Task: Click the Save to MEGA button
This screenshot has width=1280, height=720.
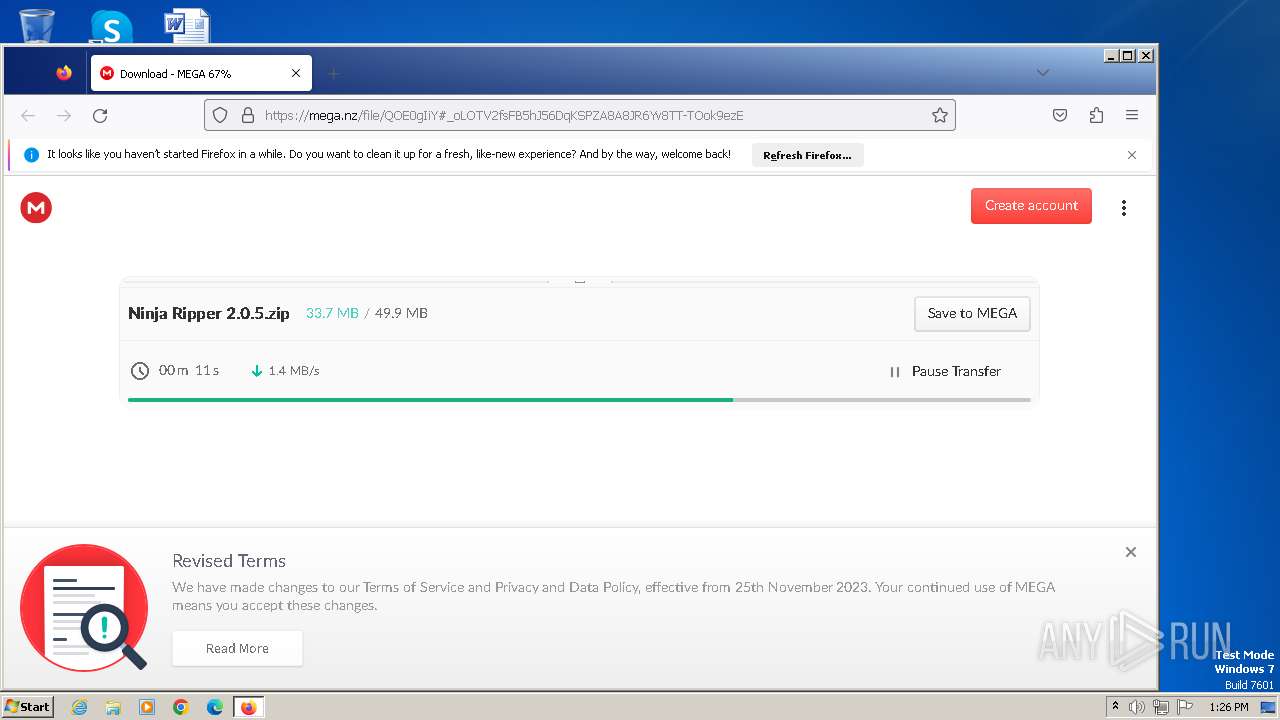Action: click(x=972, y=314)
